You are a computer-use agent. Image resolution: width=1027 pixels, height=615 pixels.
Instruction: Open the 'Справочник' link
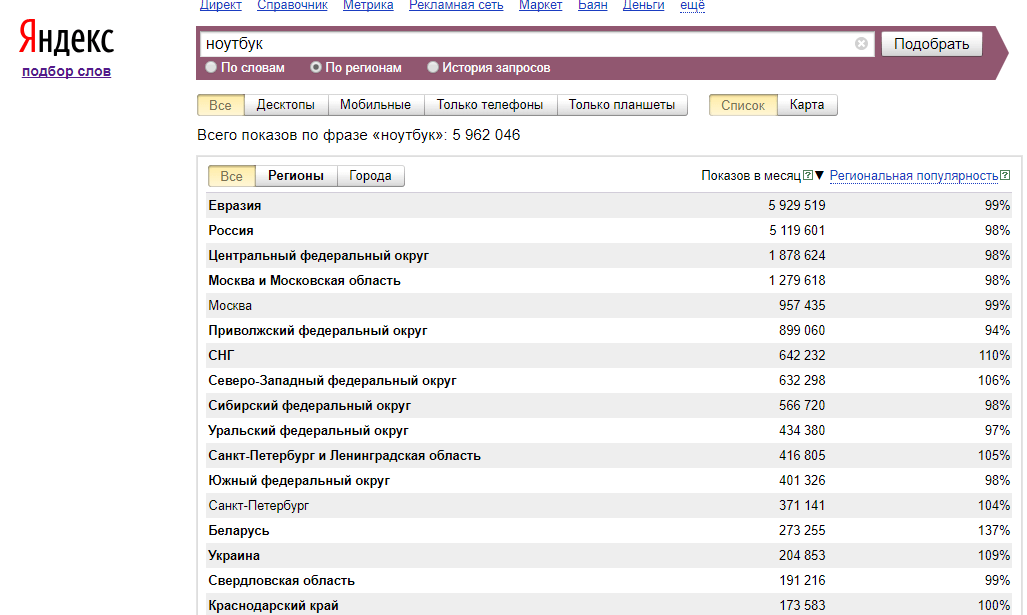(x=292, y=5)
